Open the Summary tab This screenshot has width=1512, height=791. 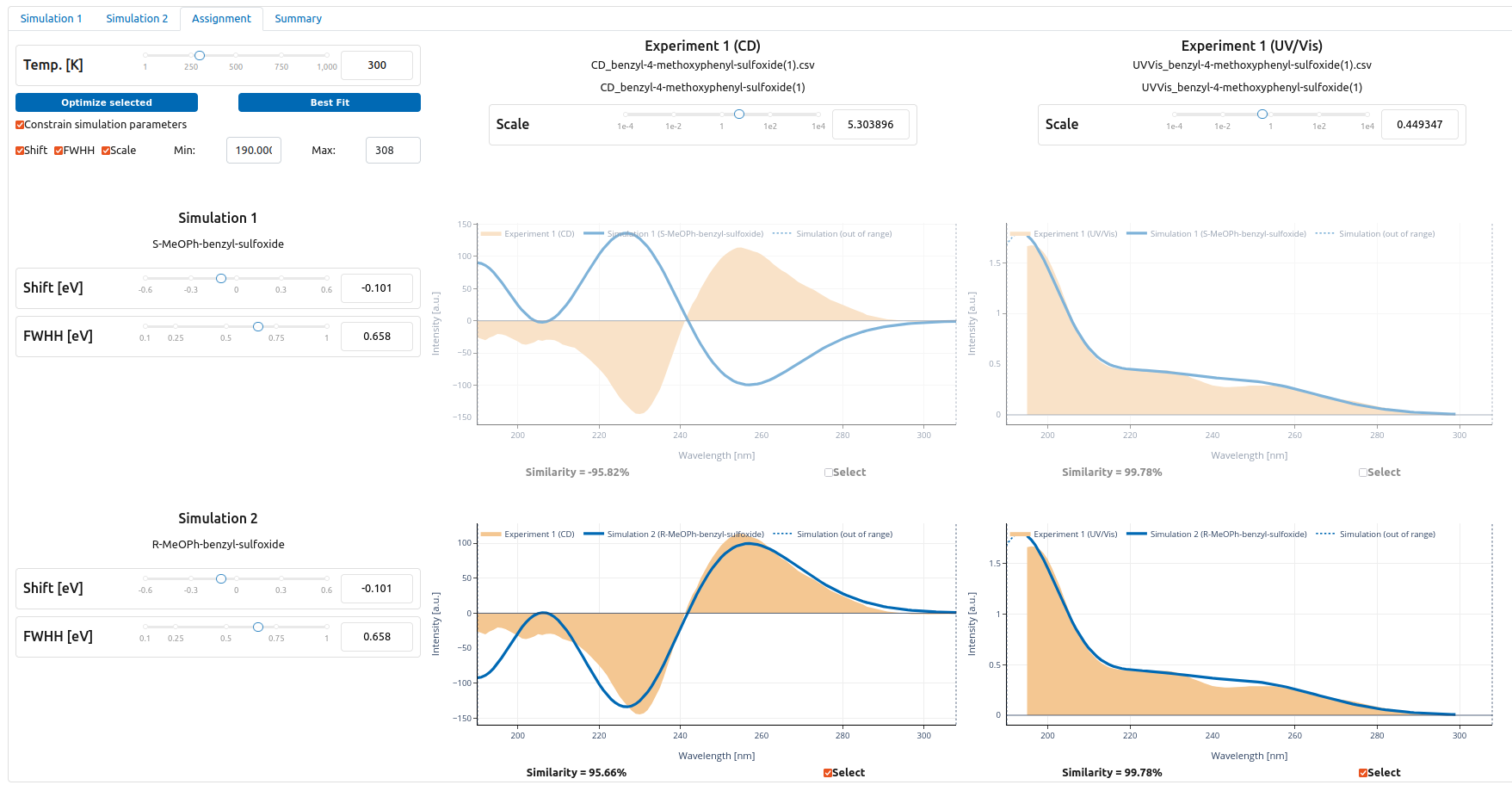[298, 18]
